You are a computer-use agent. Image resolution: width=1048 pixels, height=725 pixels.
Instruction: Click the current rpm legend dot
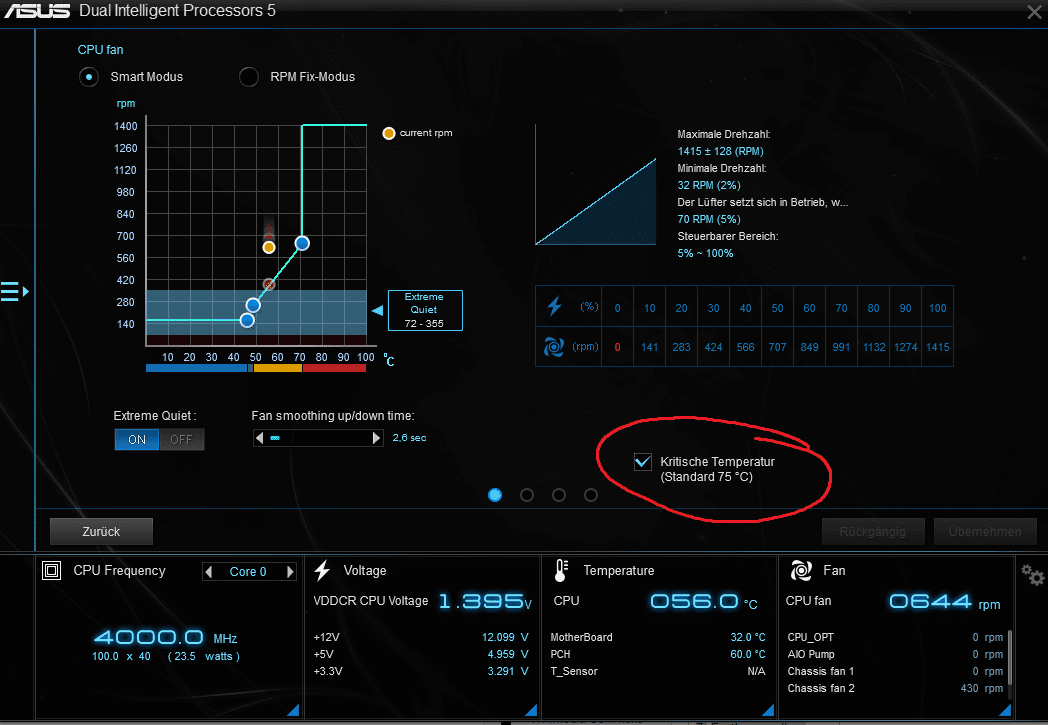point(388,133)
